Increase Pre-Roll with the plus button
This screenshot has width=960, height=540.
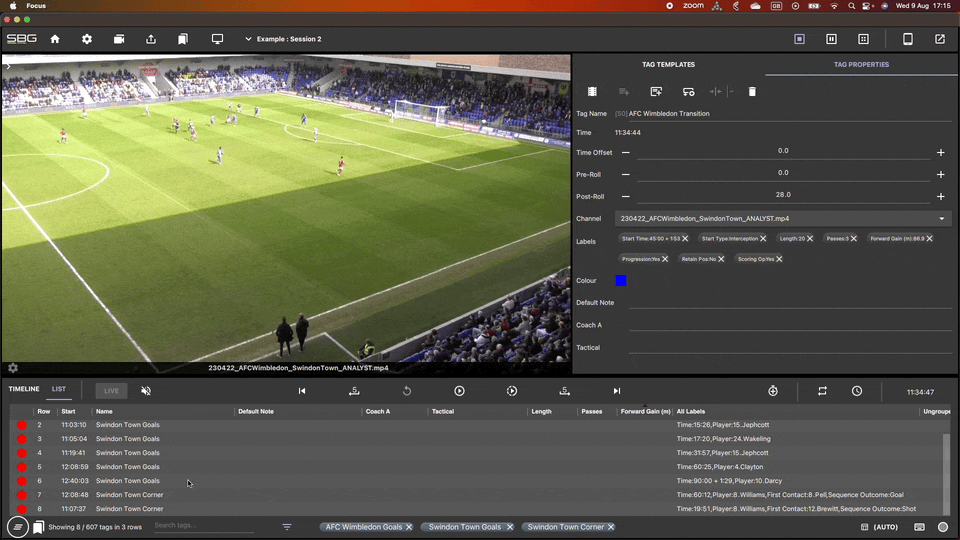[x=940, y=174]
